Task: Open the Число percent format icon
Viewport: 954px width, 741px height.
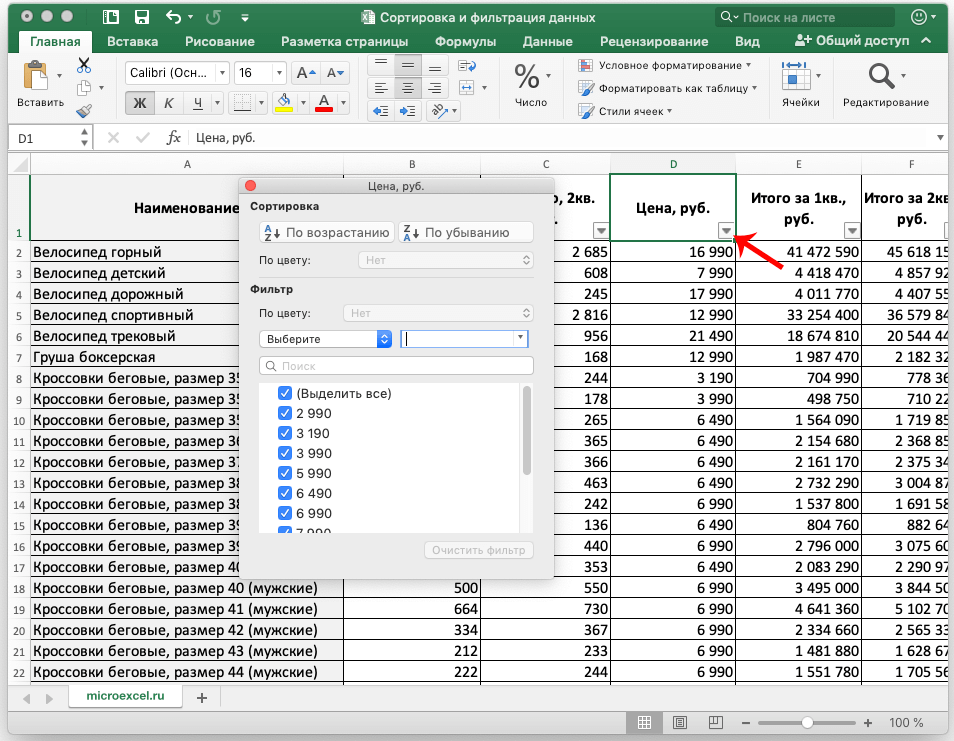Action: 527,77
